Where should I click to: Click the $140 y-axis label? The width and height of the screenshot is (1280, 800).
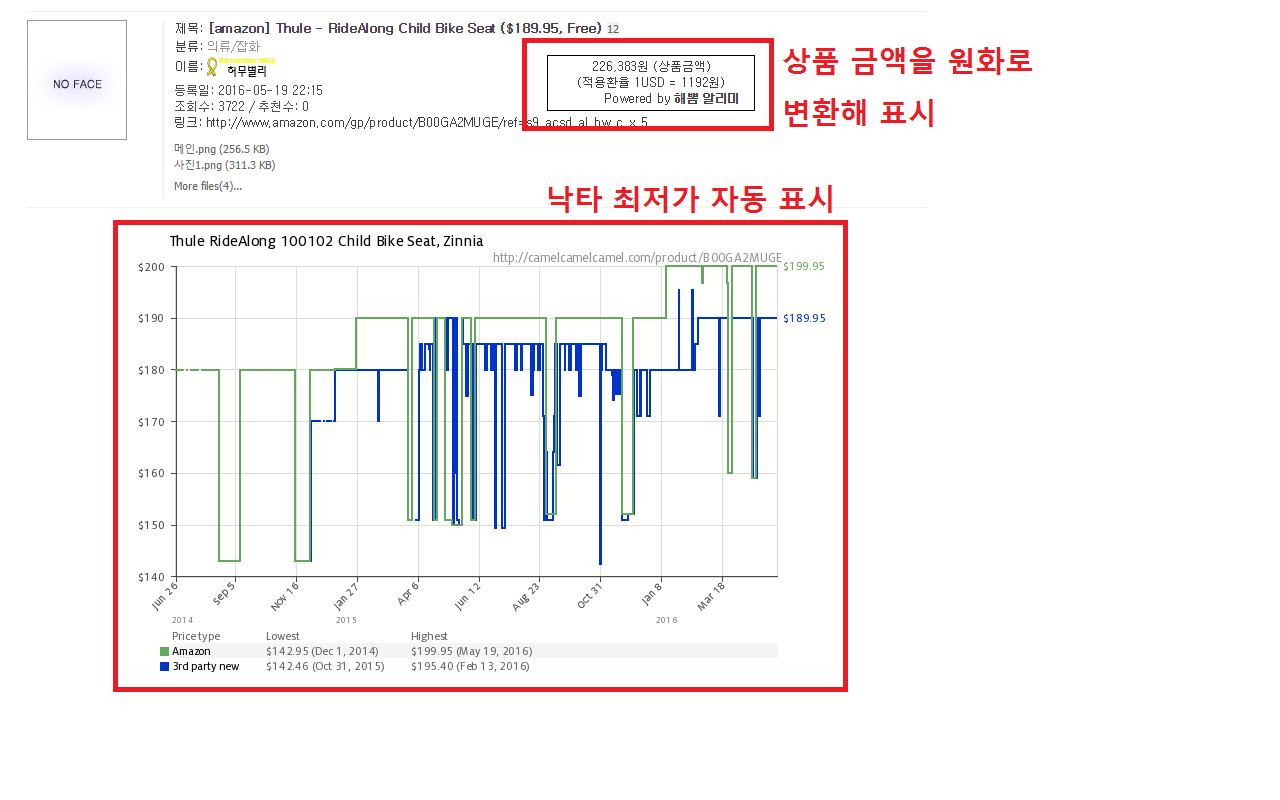[151, 577]
